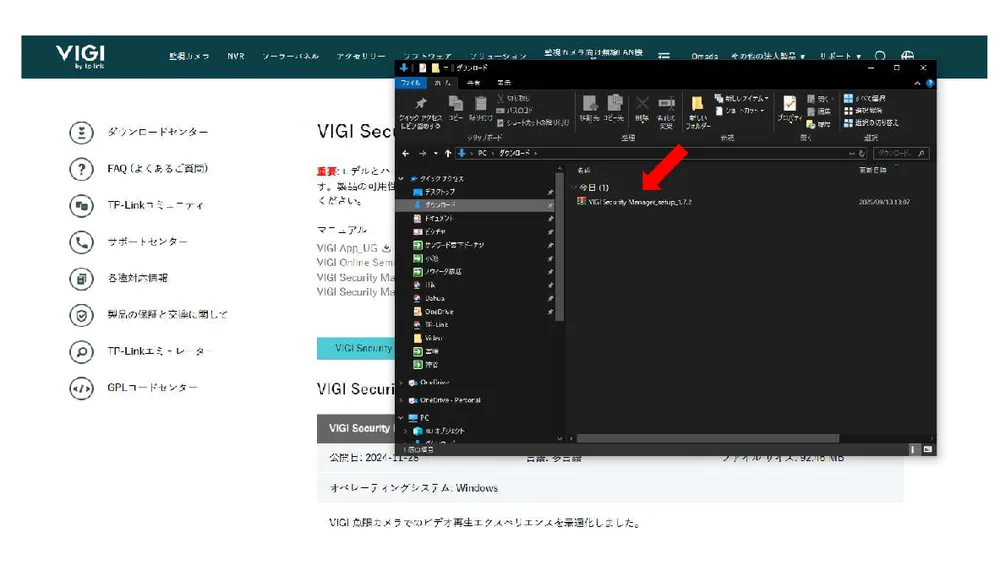This screenshot has width=1000, height=576.
Task: Click the file list horizontal scrollbar
Action: (x=707, y=438)
